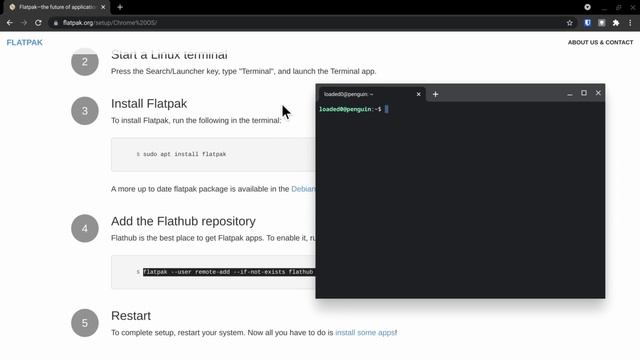Open a new browser tab
The height and width of the screenshot is (360, 640).
pyautogui.click(x=120, y=7)
